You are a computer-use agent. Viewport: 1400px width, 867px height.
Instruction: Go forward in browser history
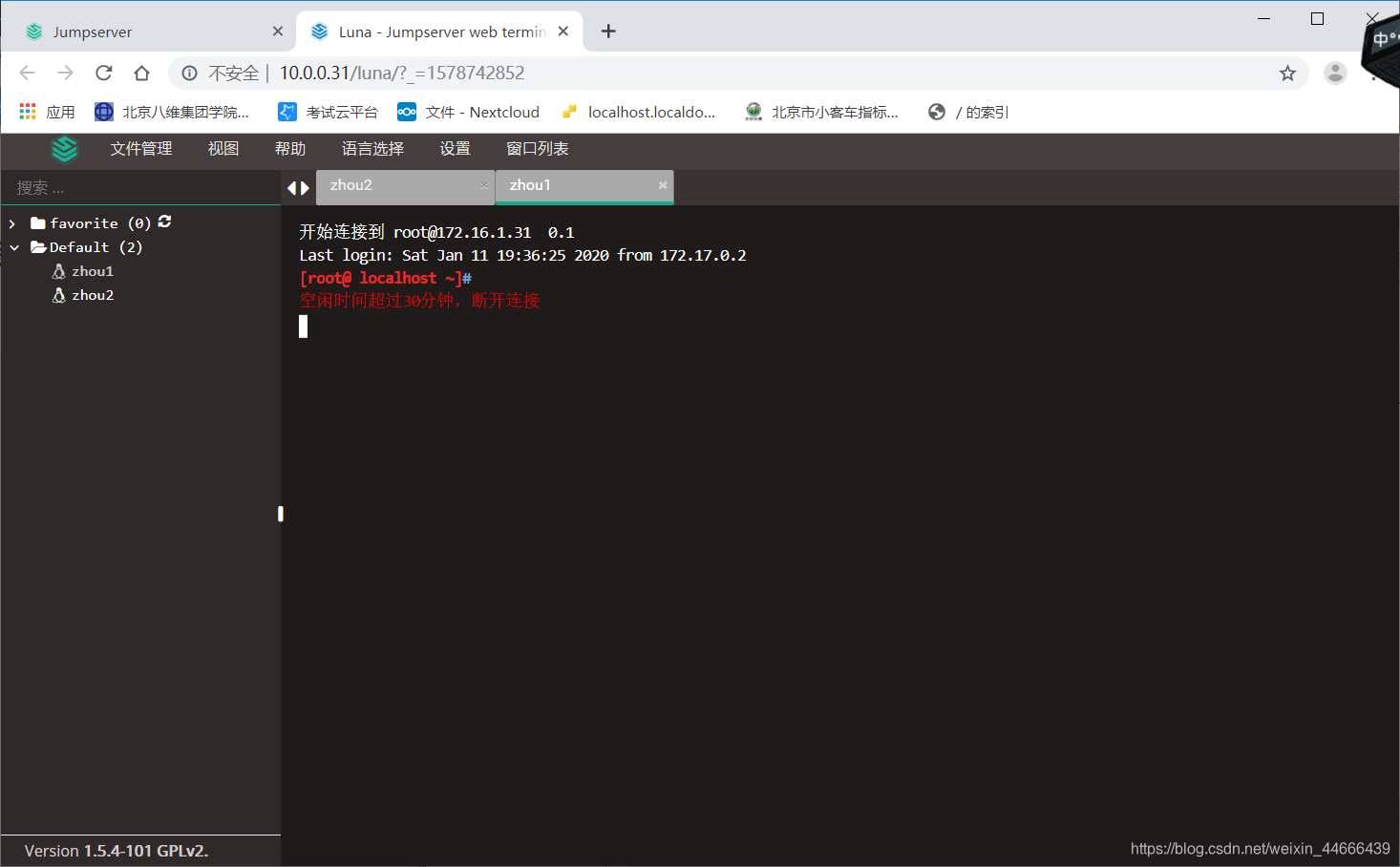tap(65, 73)
